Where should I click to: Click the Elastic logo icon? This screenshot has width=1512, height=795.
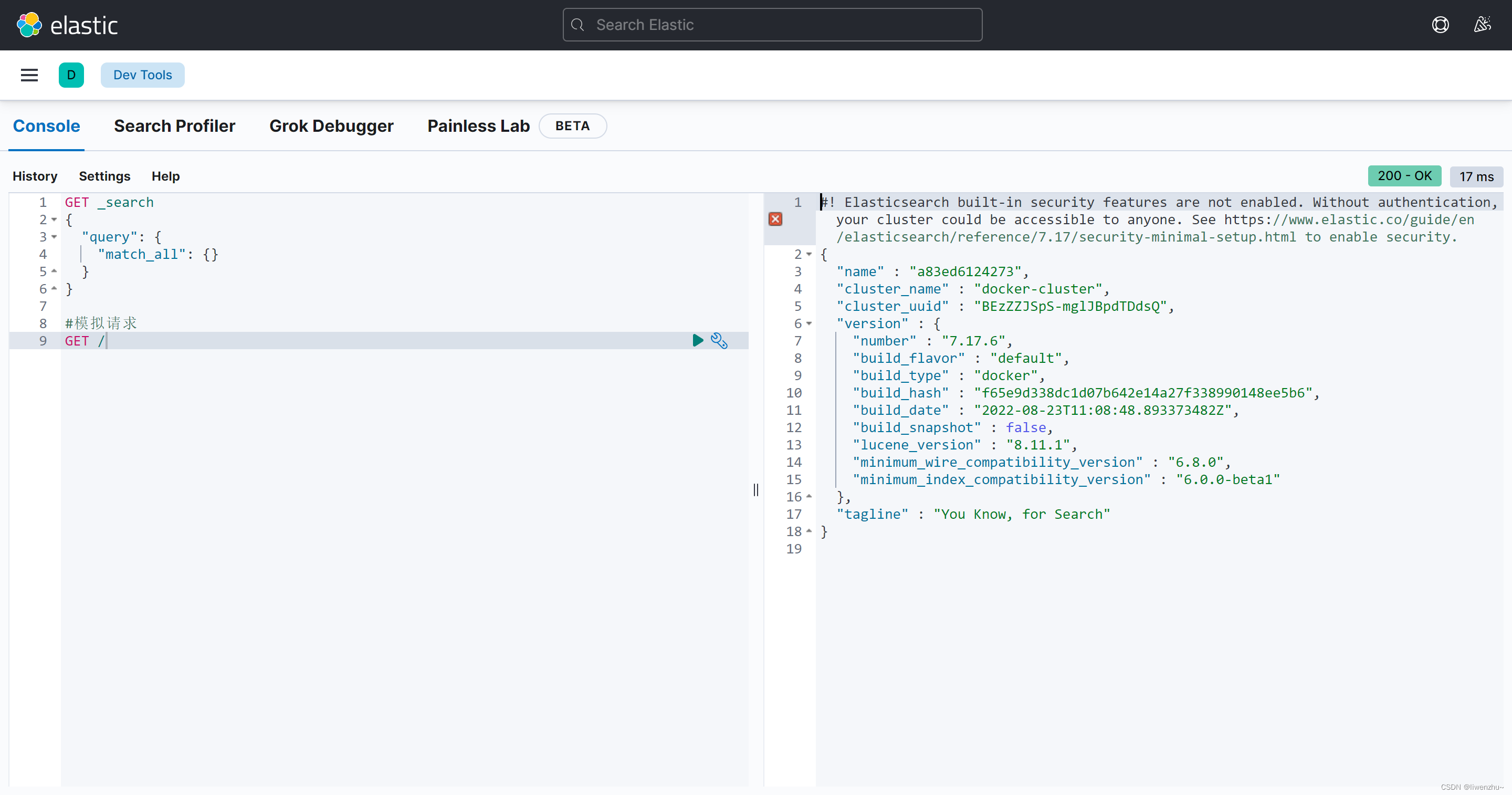pos(29,25)
